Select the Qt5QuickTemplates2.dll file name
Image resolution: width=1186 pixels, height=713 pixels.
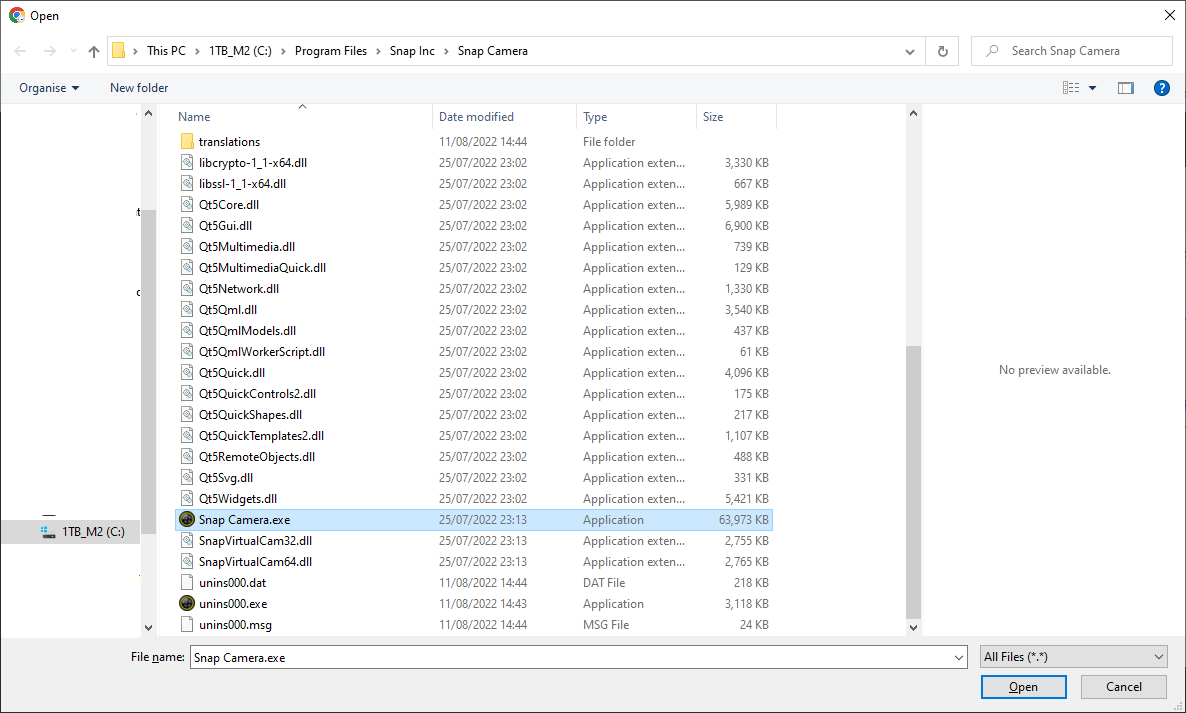click(262, 435)
